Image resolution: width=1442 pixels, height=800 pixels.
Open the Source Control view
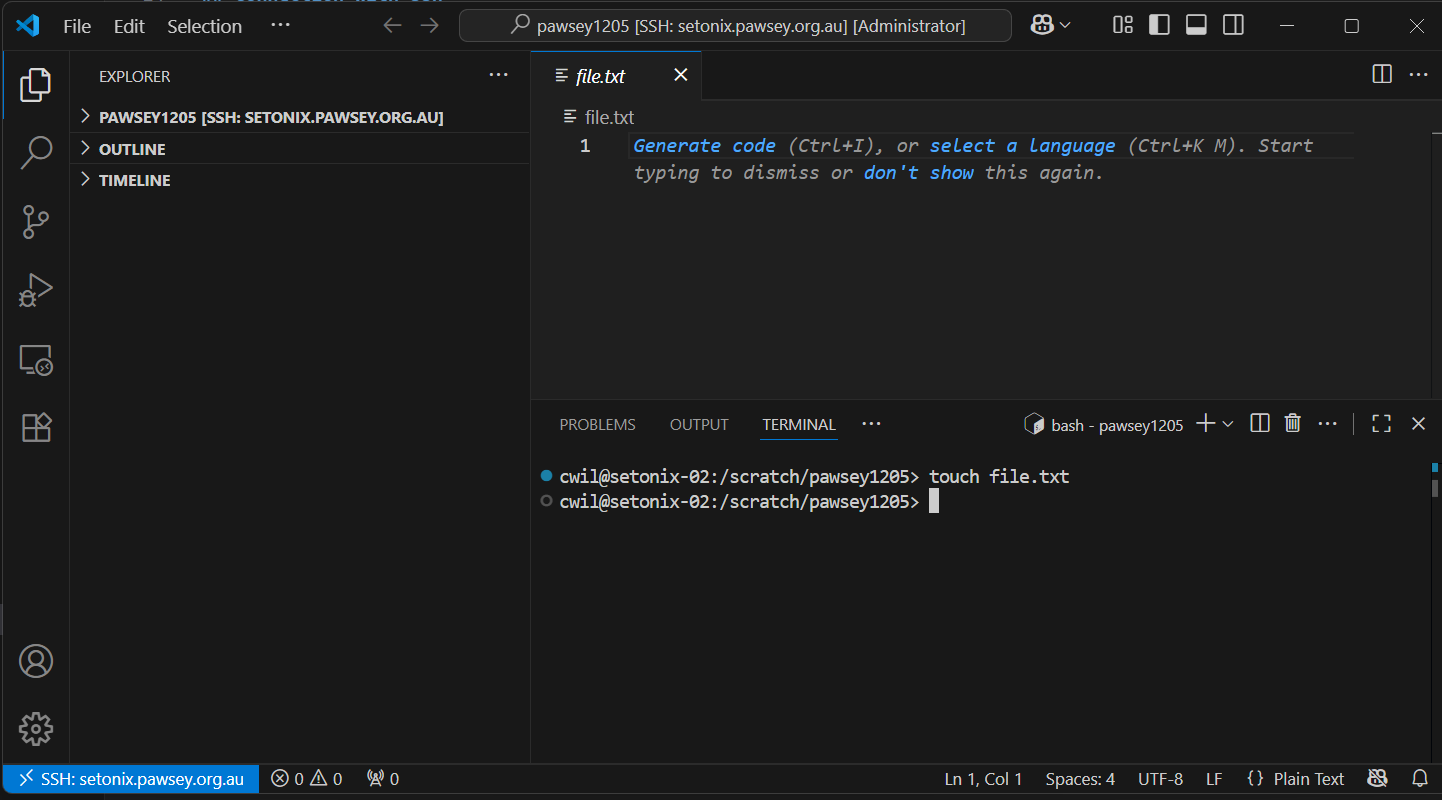click(36, 222)
